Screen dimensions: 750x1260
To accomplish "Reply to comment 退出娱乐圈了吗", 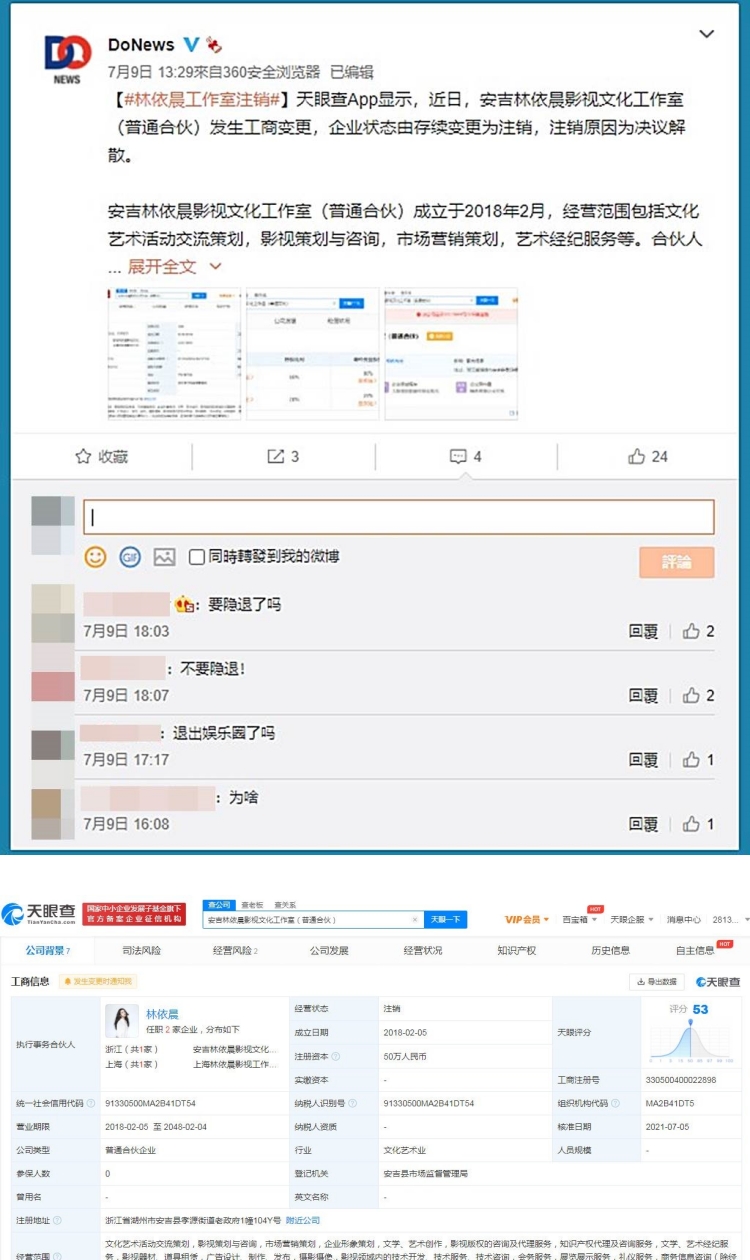I will [644, 760].
